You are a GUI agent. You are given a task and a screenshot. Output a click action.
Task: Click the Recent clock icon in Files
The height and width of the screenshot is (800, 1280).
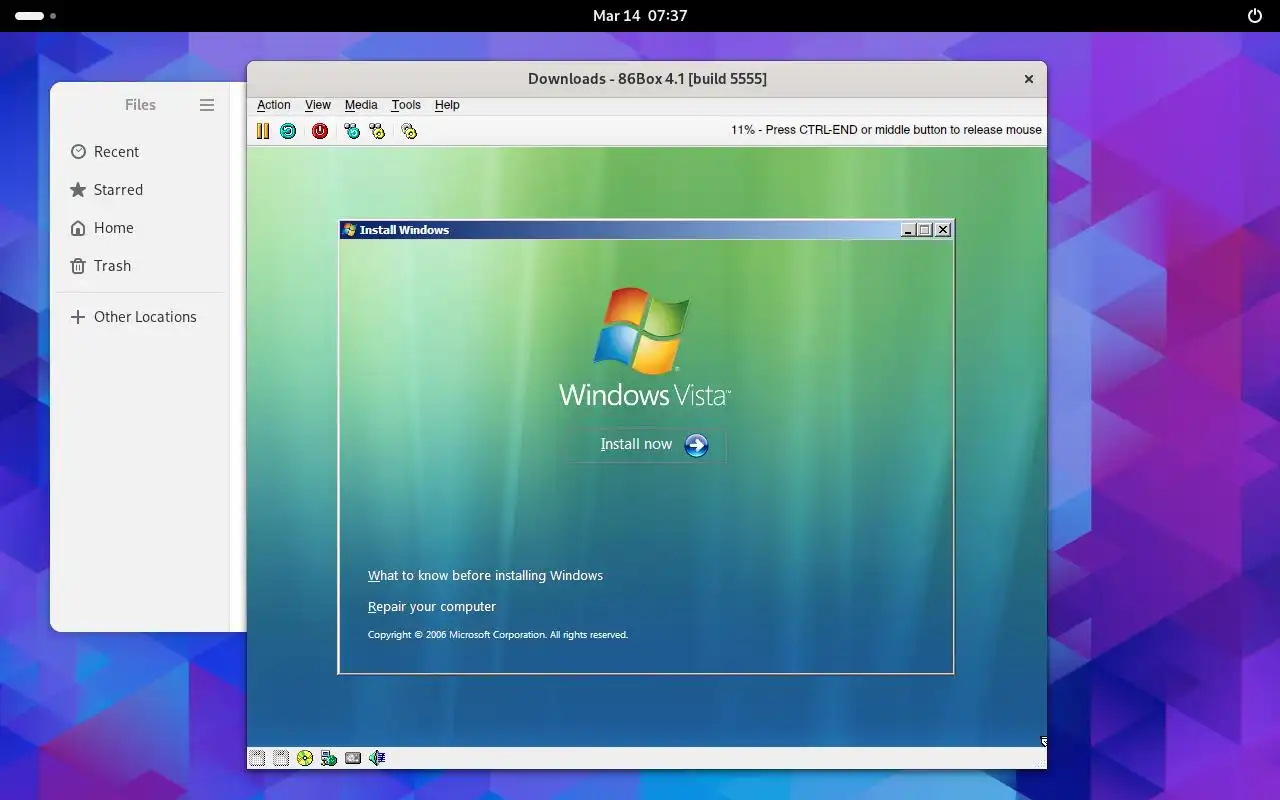pyautogui.click(x=78, y=152)
